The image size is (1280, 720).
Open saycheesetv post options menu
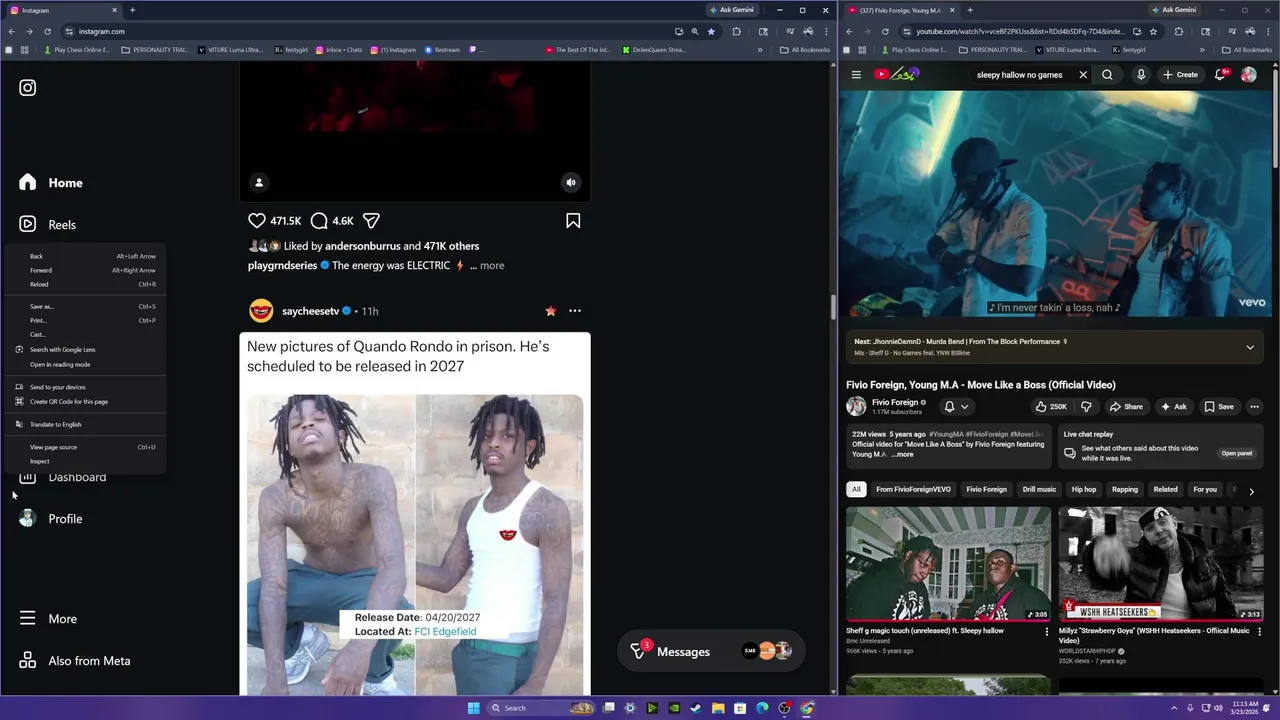pyautogui.click(x=575, y=311)
